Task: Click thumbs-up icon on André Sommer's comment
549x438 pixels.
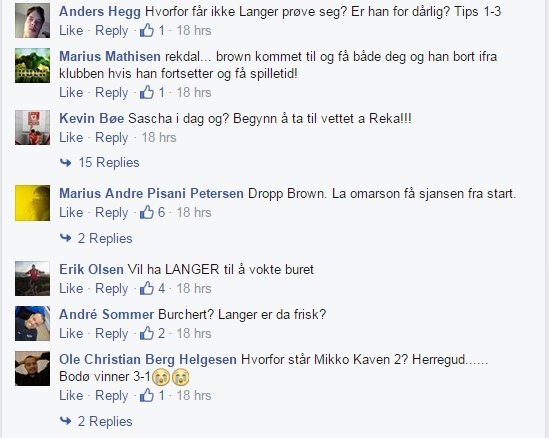Action: [x=147, y=333]
